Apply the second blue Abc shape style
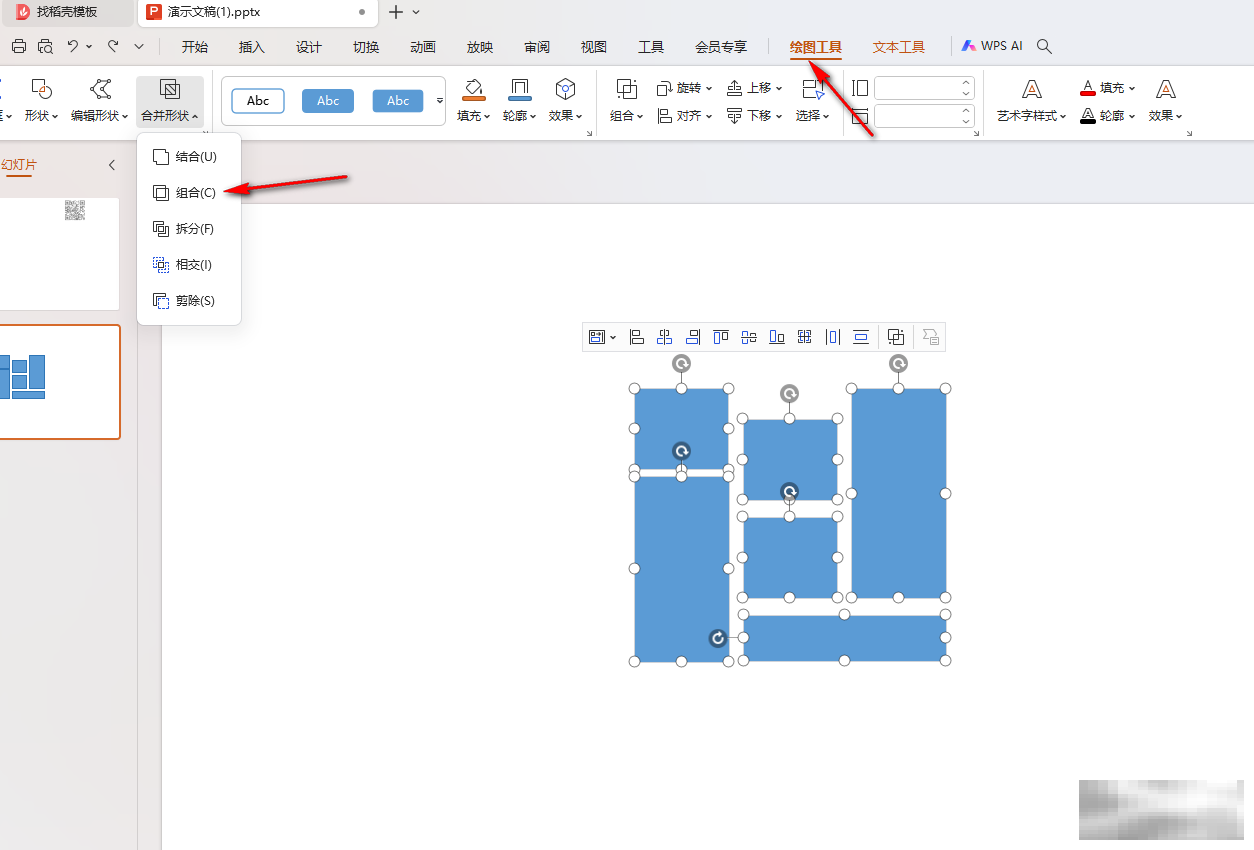 [328, 101]
